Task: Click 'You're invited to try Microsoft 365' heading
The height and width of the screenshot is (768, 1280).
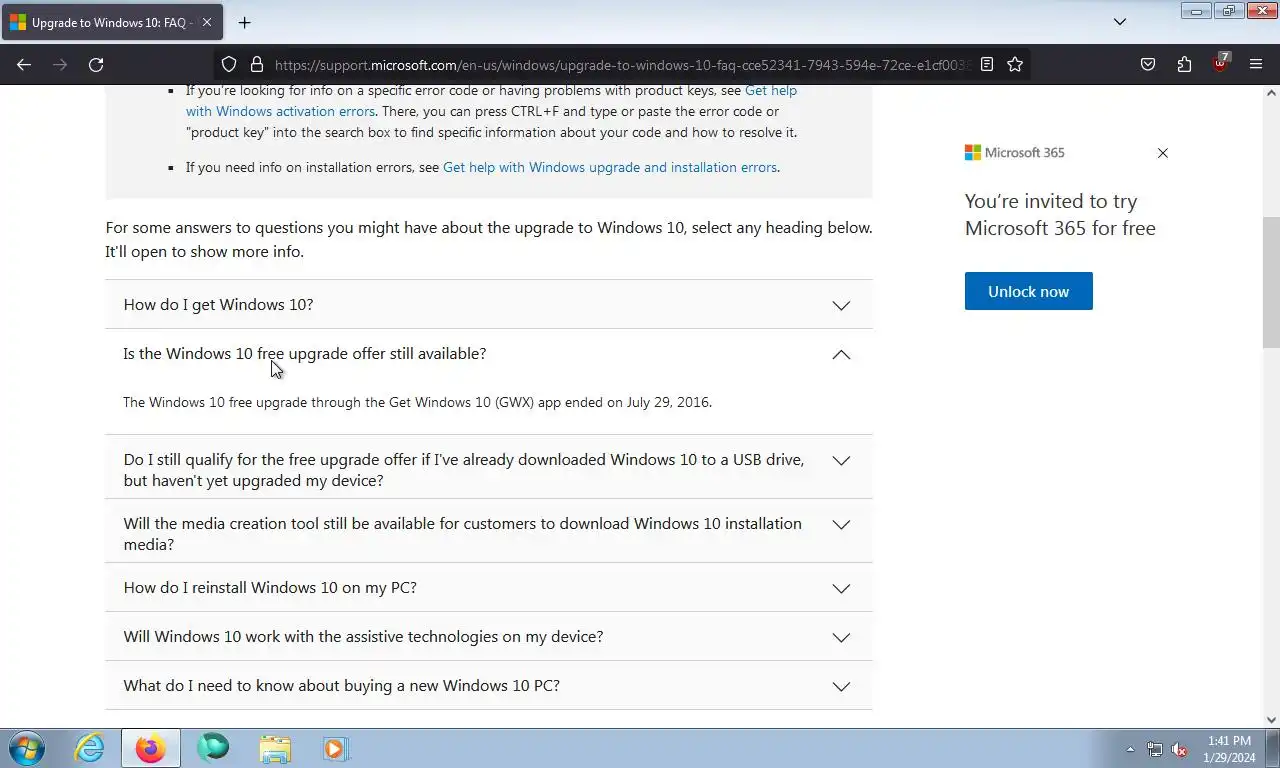Action: [1060, 214]
